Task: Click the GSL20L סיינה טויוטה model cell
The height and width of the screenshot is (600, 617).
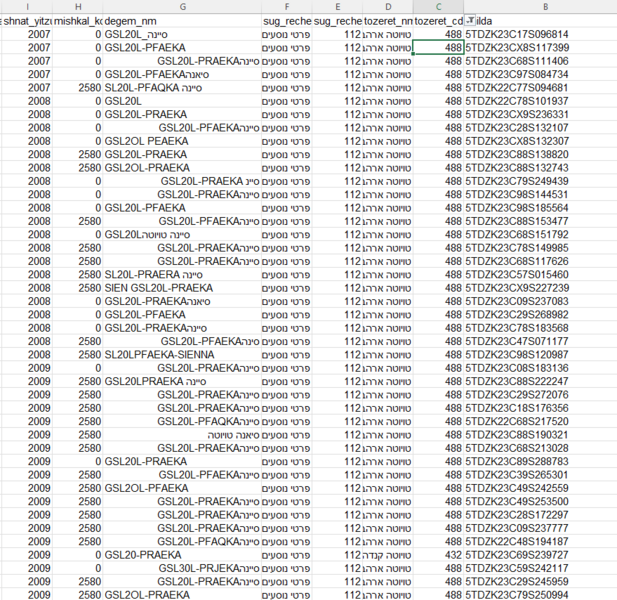Action: click(182, 234)
